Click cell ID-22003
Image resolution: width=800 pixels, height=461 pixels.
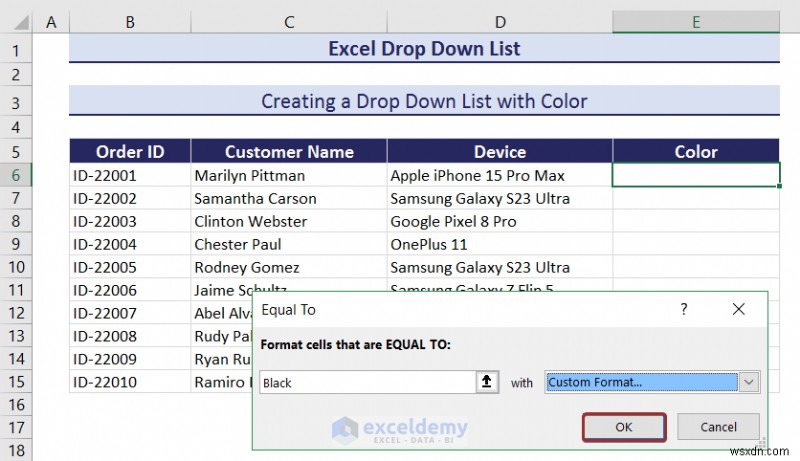(x=130, y=221)
